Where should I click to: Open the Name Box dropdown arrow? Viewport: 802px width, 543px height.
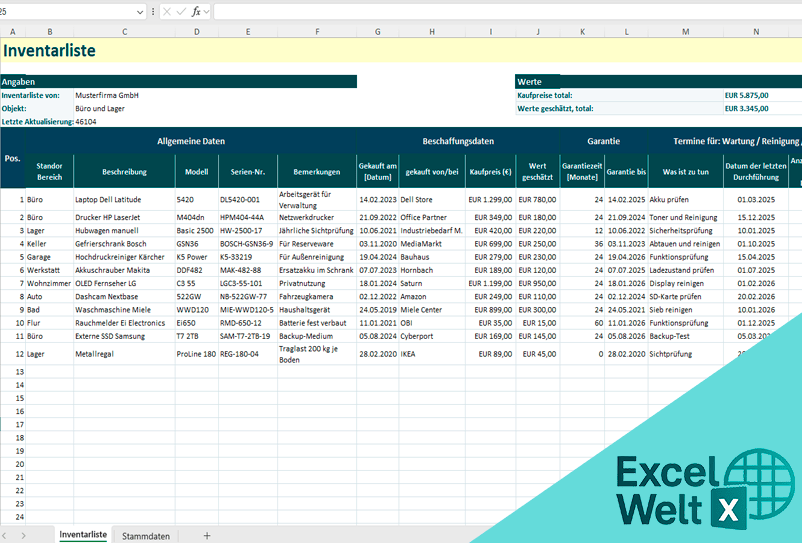click(x=138, y=12)
